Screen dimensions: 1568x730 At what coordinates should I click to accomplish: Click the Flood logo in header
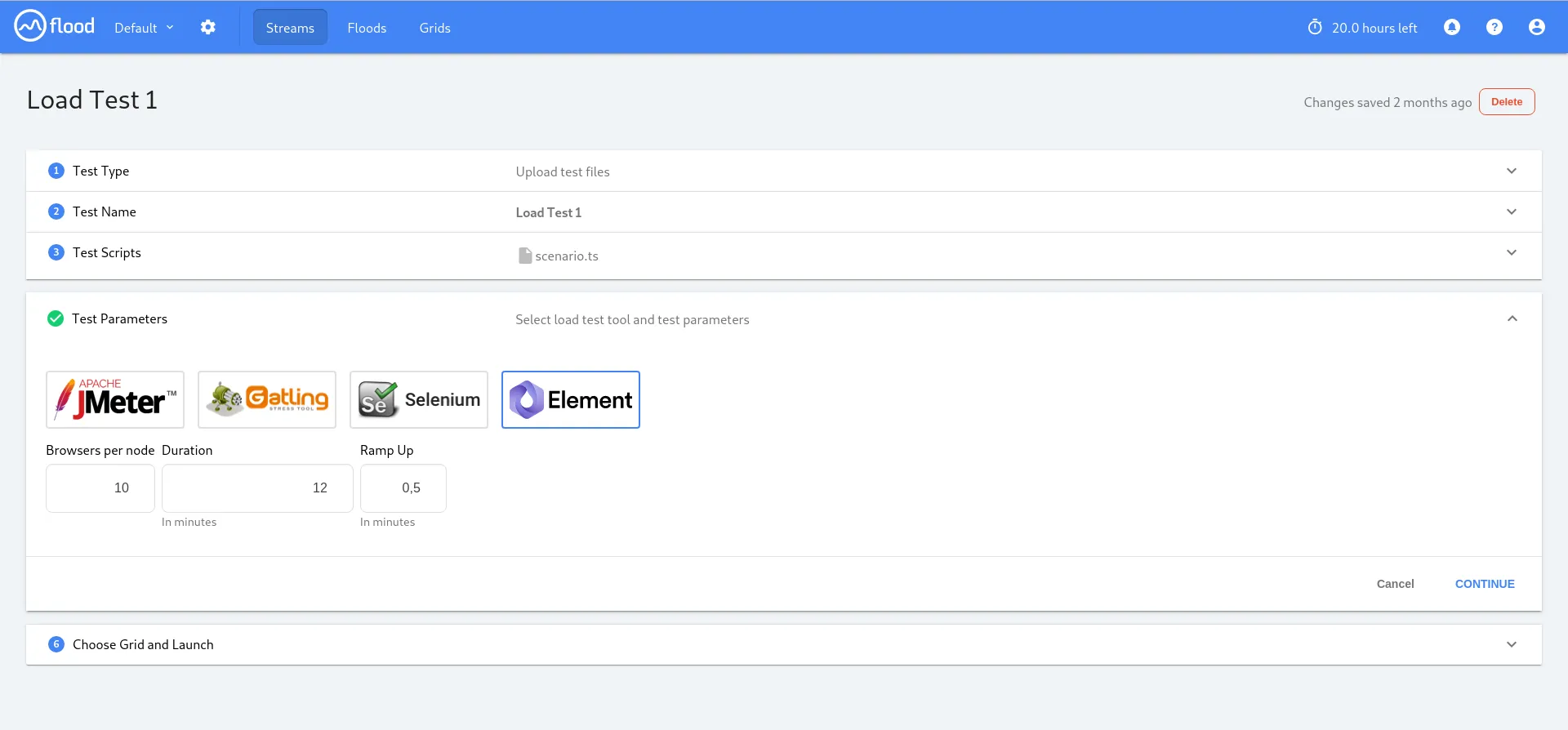tap(55, 26)
